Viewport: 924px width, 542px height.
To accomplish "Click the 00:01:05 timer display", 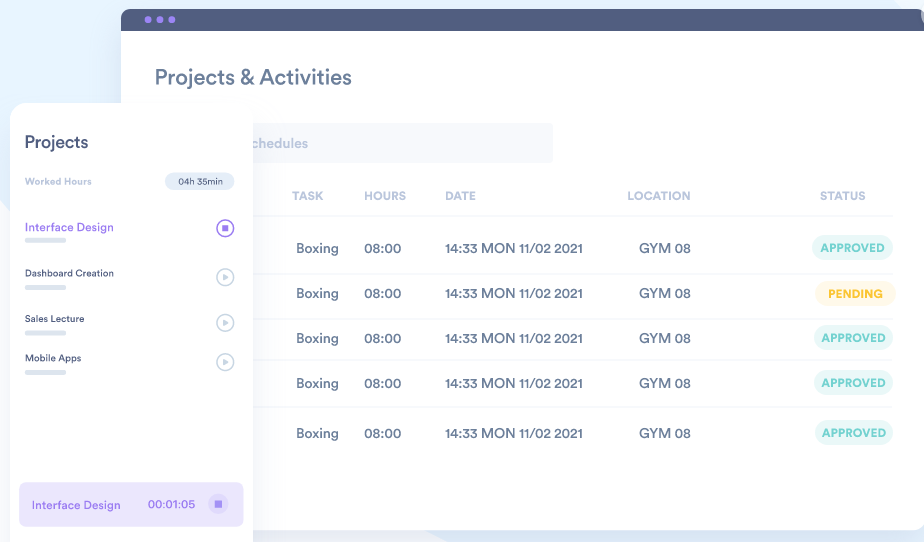I will [171, 504].
